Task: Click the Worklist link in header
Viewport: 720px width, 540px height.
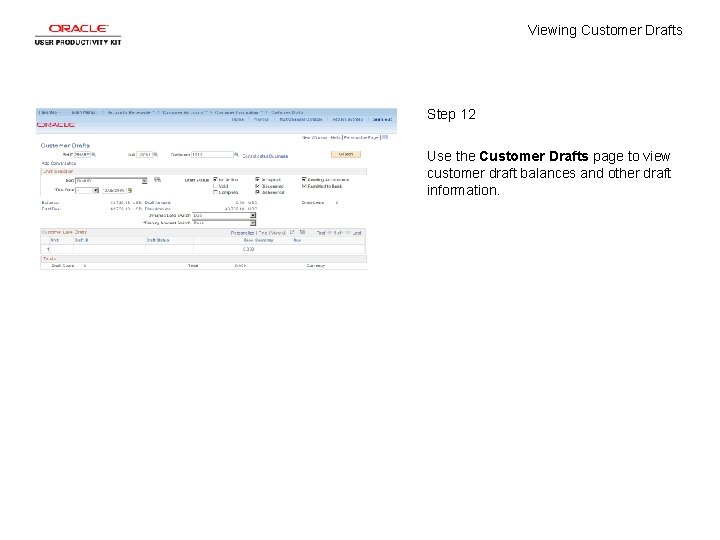Action: (261, 119)
